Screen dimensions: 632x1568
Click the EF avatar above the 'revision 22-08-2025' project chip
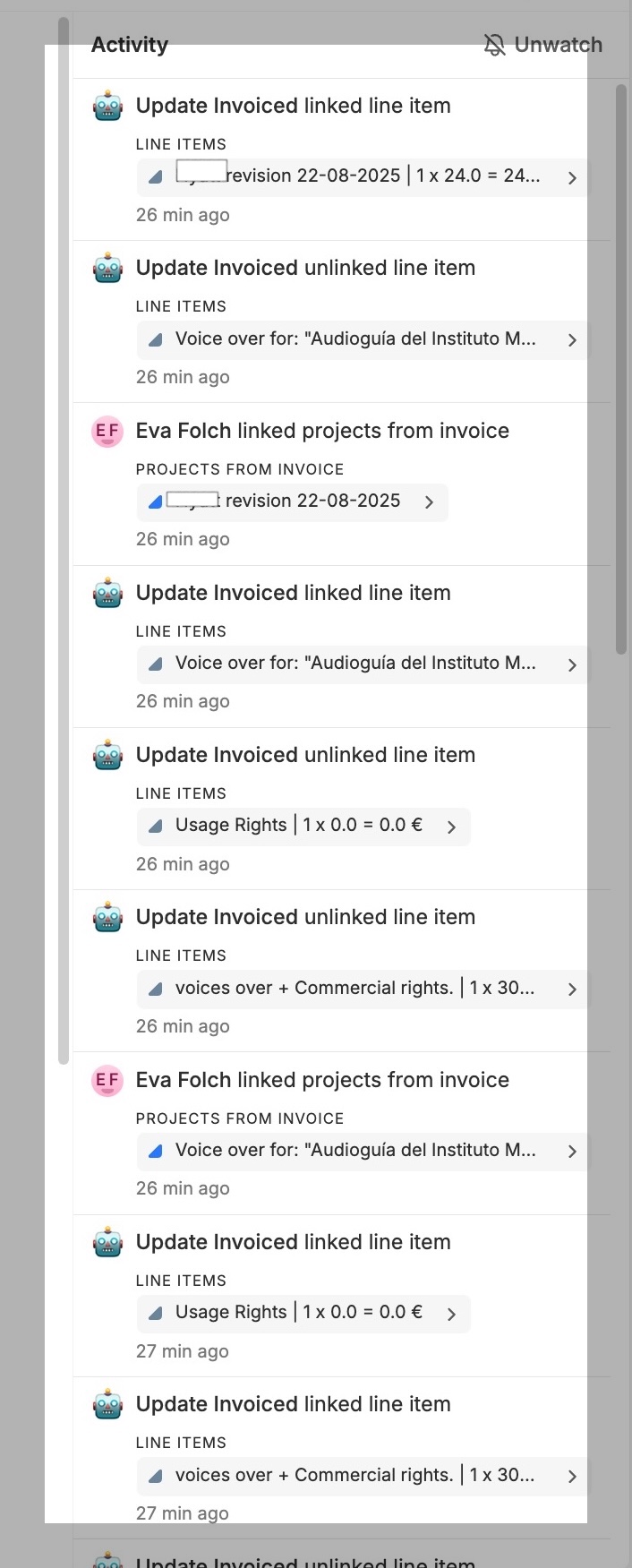pyautogui.click(x=107, y=432)
